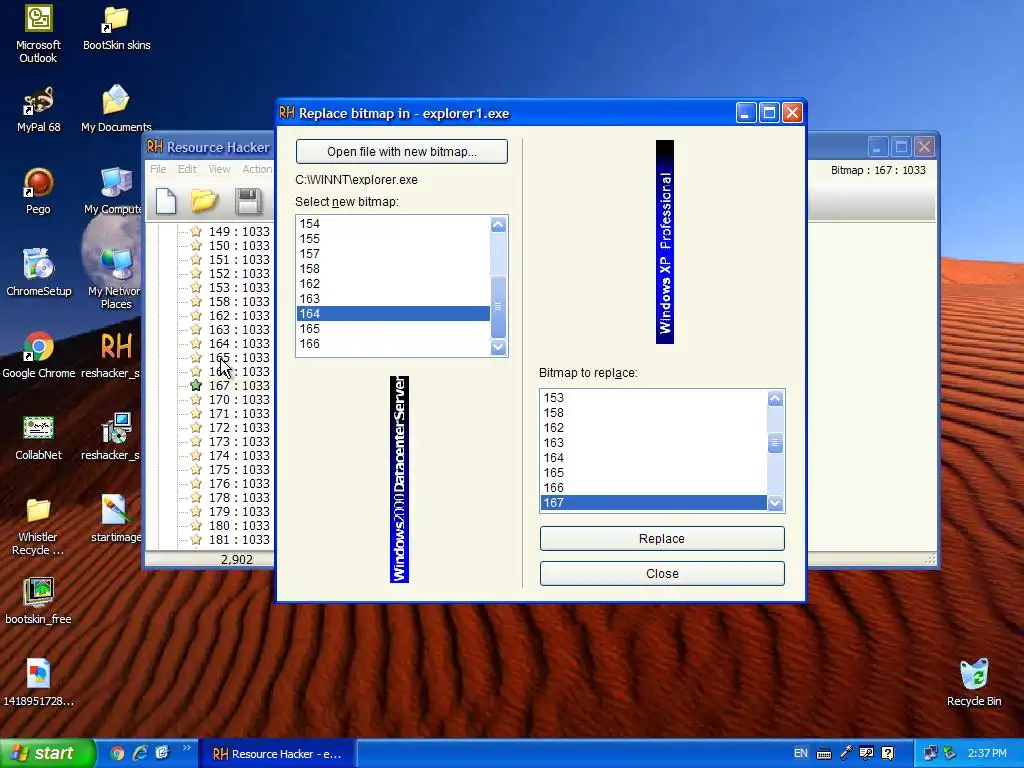Launch Chrome from the quick launch bar
The image size is (1024, 768).
pyautogui.click(x=117, y=753)
